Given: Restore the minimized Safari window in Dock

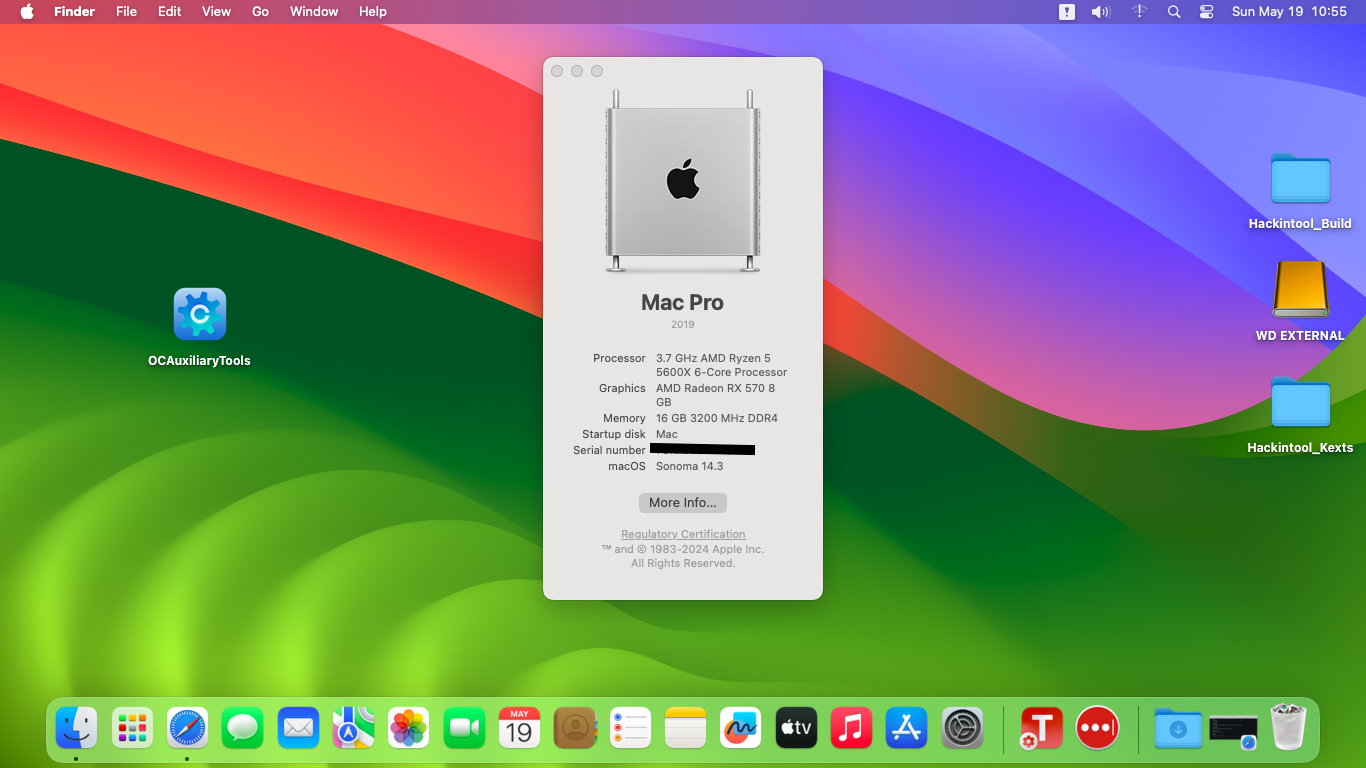Looking at the screenshot, I should 1233,729.
